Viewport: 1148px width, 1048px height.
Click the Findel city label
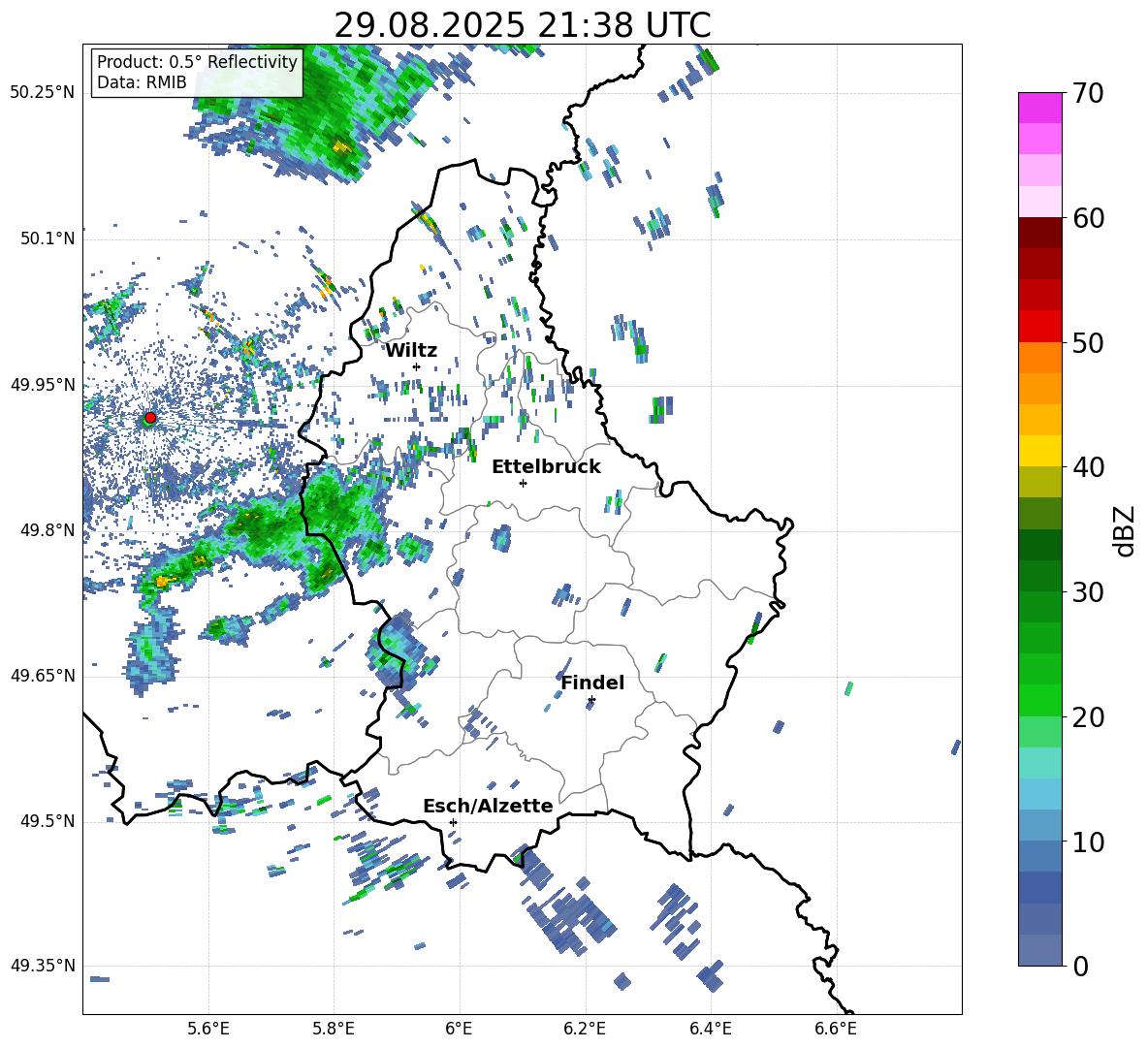[592, 683]
